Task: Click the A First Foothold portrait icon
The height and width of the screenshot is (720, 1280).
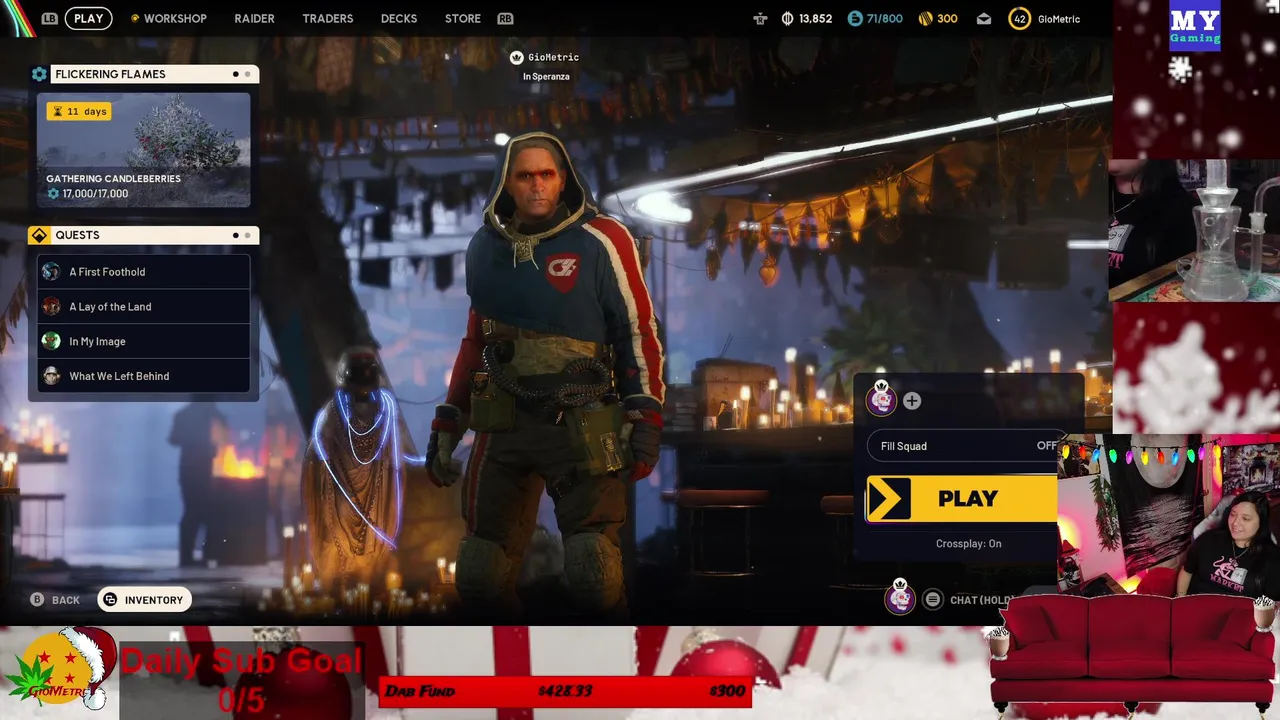Action: [x=51, y=272]
